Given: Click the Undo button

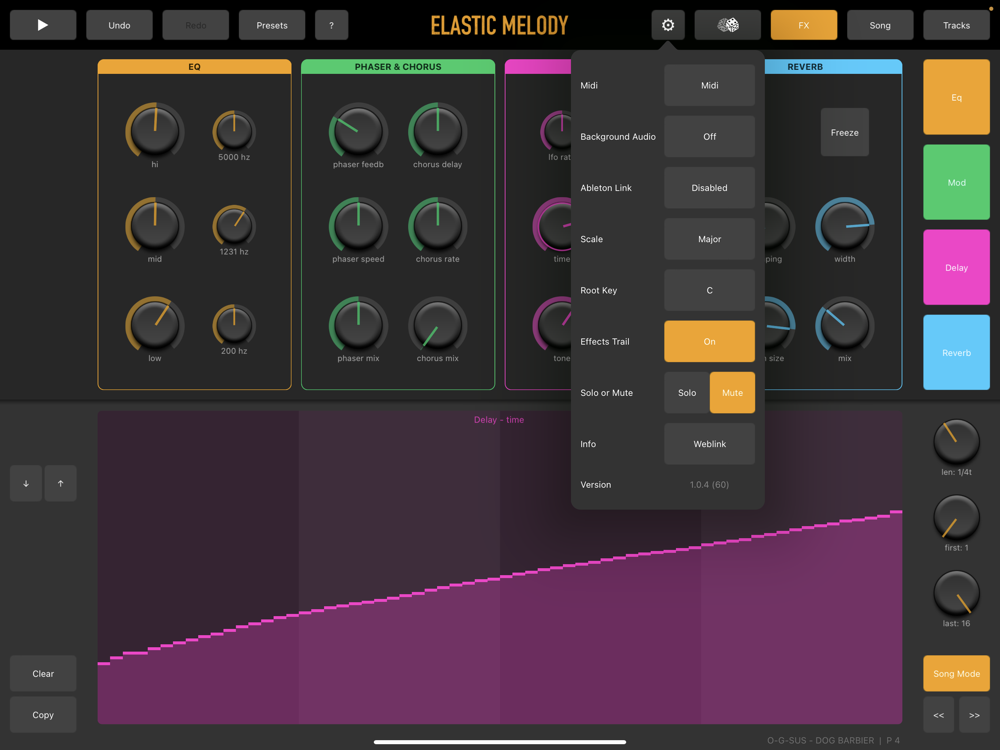Looking at the screenshot, I should tap(119, 25).
